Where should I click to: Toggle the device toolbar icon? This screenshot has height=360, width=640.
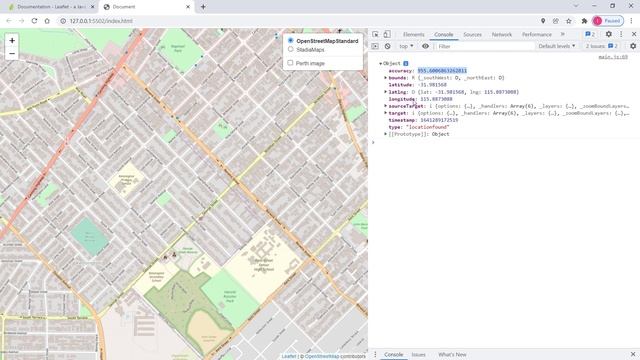(x=387, y=35)
